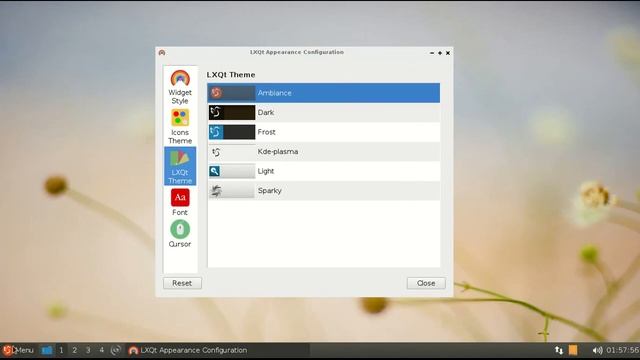Image resolution: width=640 pixels, height=360 pixels.
Task: Click the Dark theme preview thumbnail
Action: pyautogui.click(x=232, y=113)
